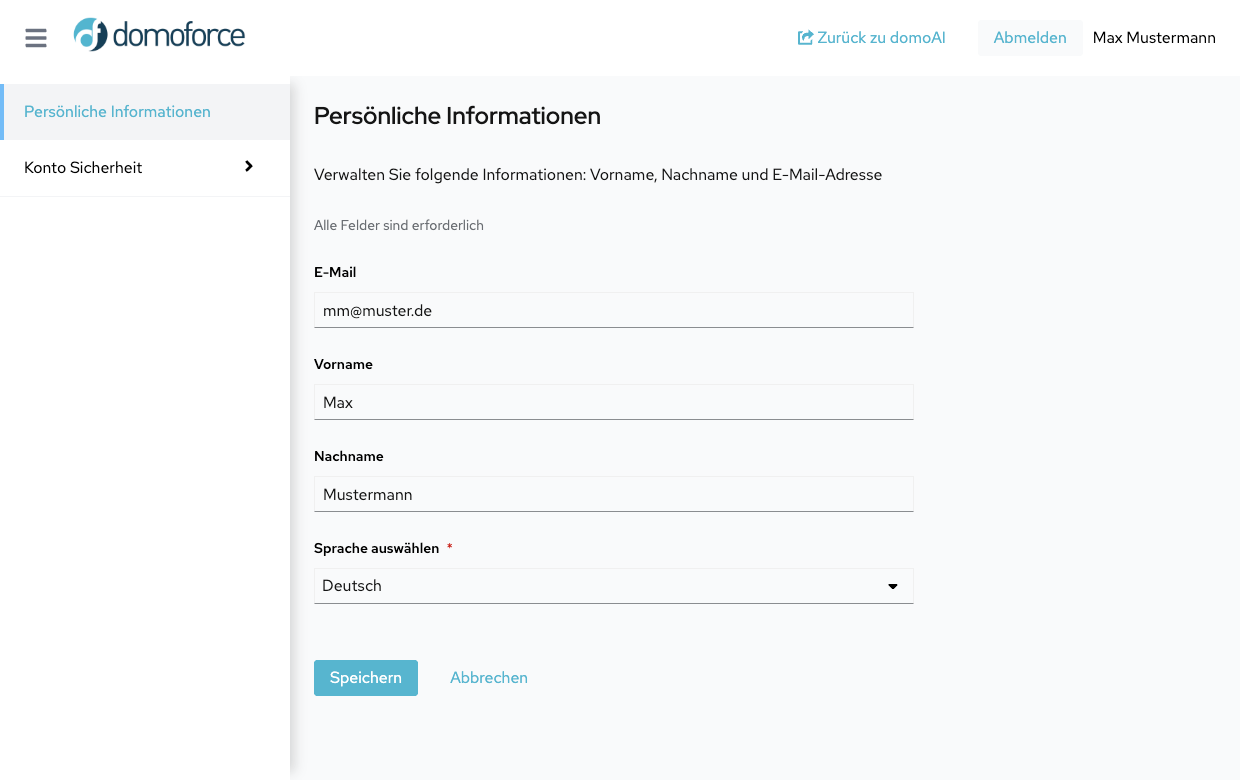Viewport: 1240px width, 780px height.
Task: Click the Persönliche Informationen page heading
Action: pos(457,116)
